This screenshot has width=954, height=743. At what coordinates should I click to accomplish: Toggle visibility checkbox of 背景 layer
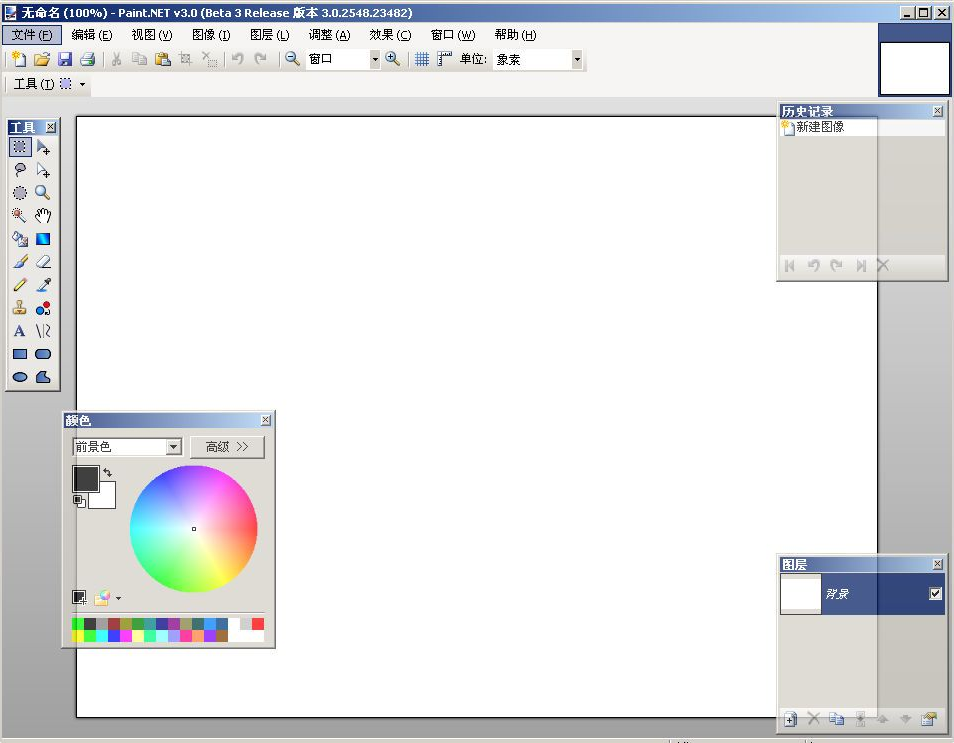pyautogui.click(x=936, y=593)
